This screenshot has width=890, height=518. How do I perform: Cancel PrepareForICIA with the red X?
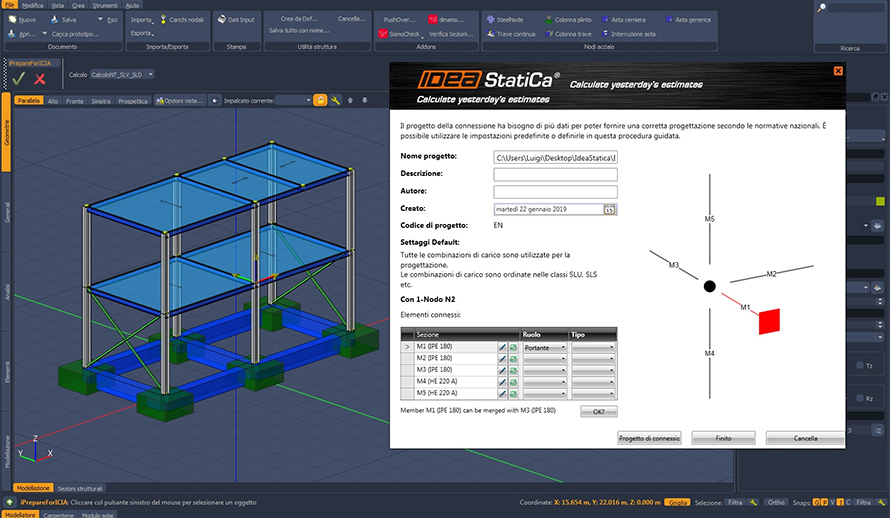[x=39, y=79]
